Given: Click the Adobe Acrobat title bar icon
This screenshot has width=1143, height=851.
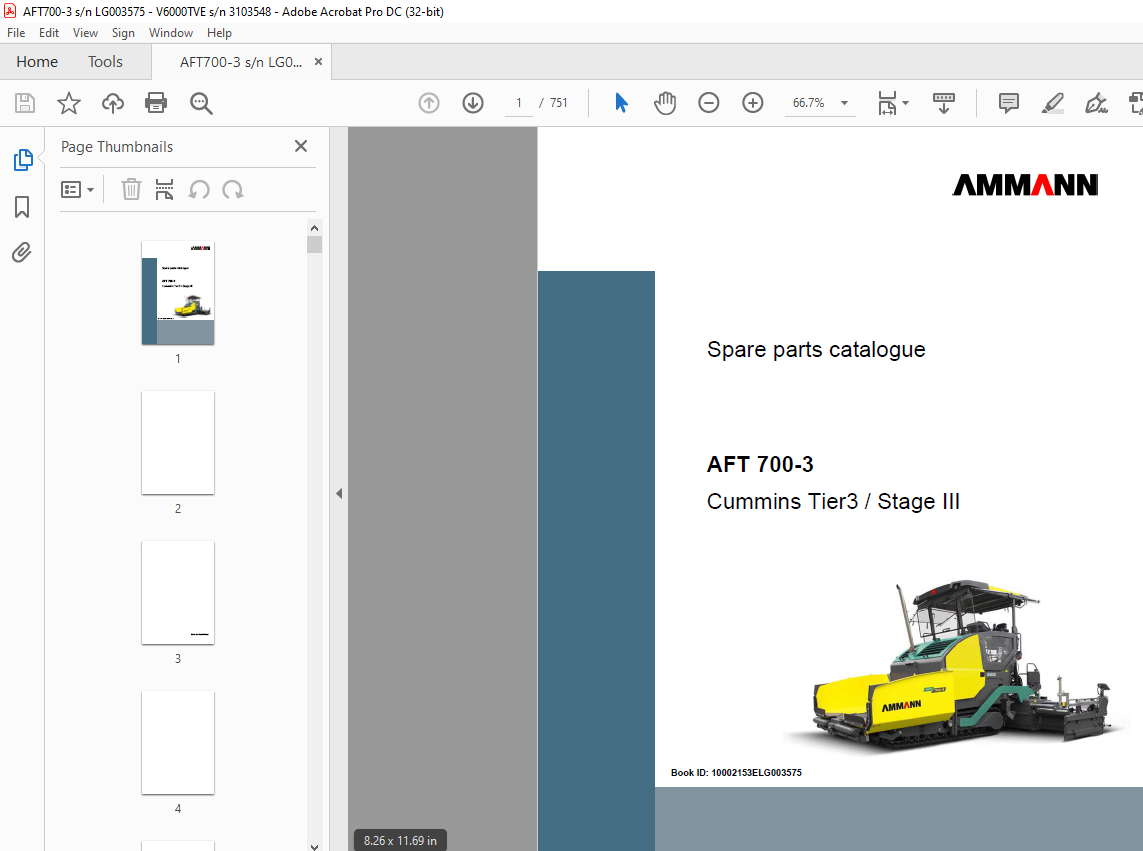Looking at the screenshot, I should [x=9, y=11].
